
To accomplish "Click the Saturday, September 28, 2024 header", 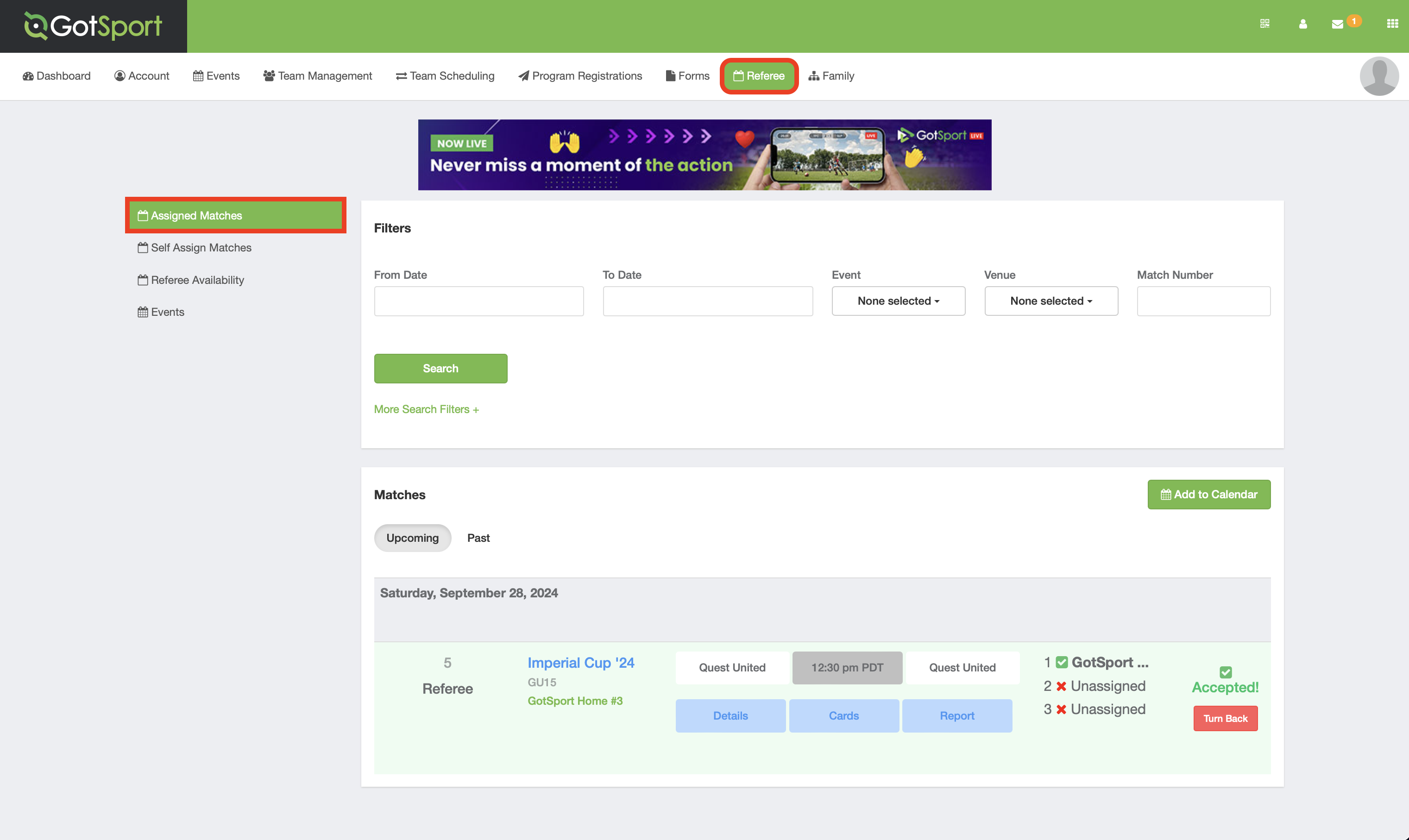I will click(x=469, y=593).
